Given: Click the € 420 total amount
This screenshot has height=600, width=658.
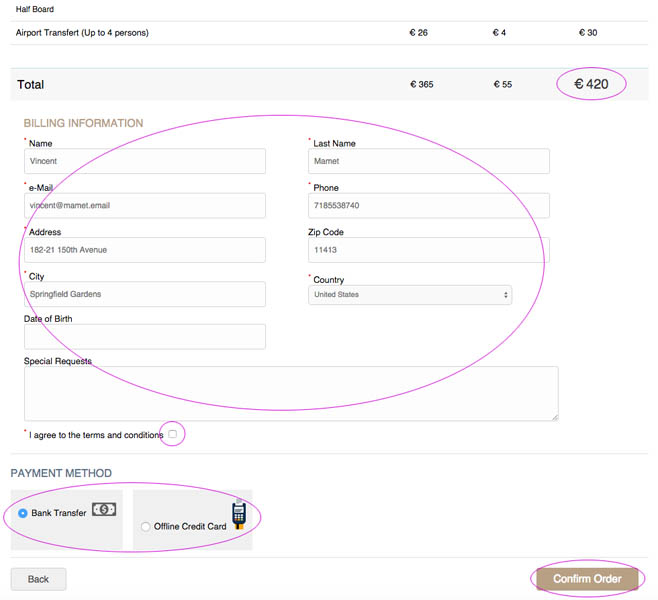Looking at the screenshot, I should pos(591,85).
